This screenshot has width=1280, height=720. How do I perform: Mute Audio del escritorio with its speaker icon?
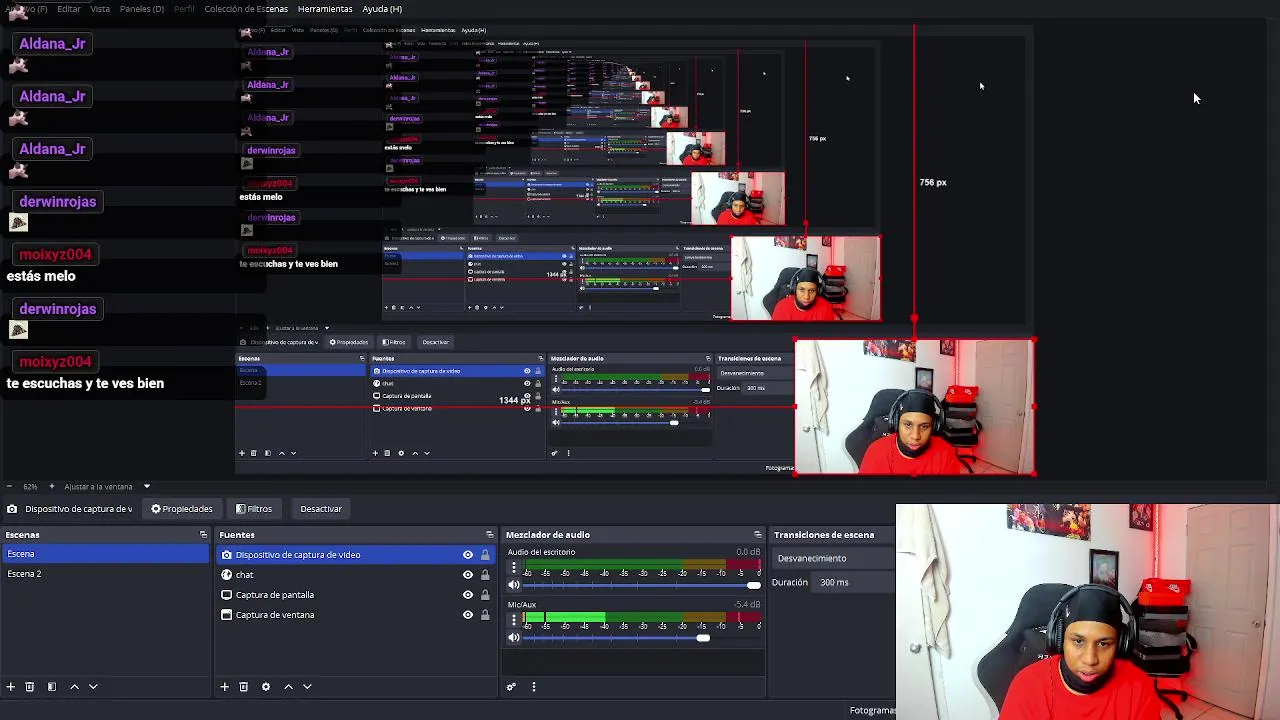tap(514, 585)
